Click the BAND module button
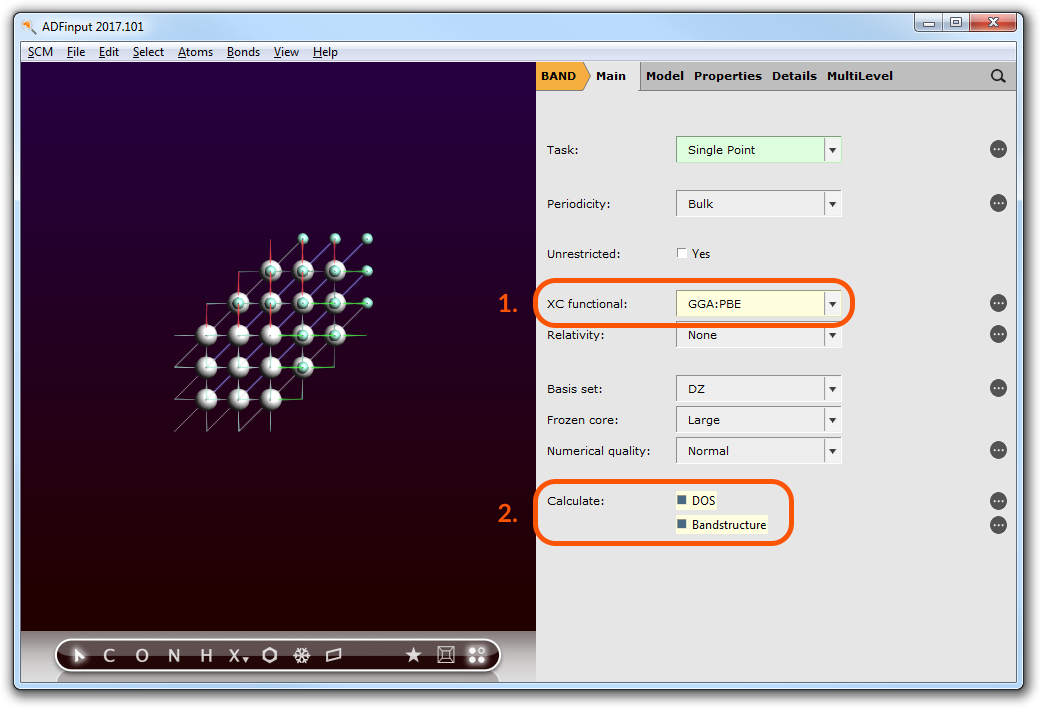The width and height of the screenshot is (1042, 709). (x=558, y=76)
